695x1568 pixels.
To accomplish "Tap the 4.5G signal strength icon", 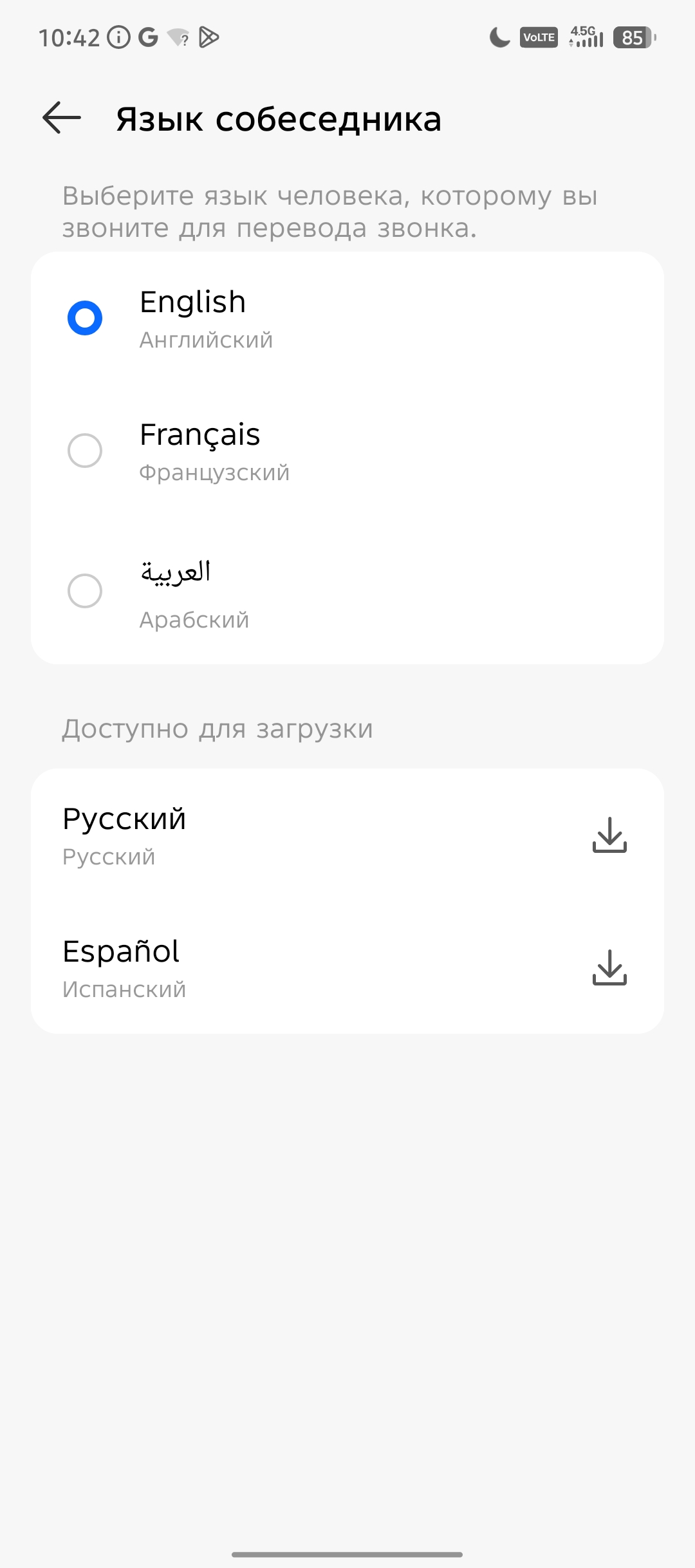I will [586, 37].
